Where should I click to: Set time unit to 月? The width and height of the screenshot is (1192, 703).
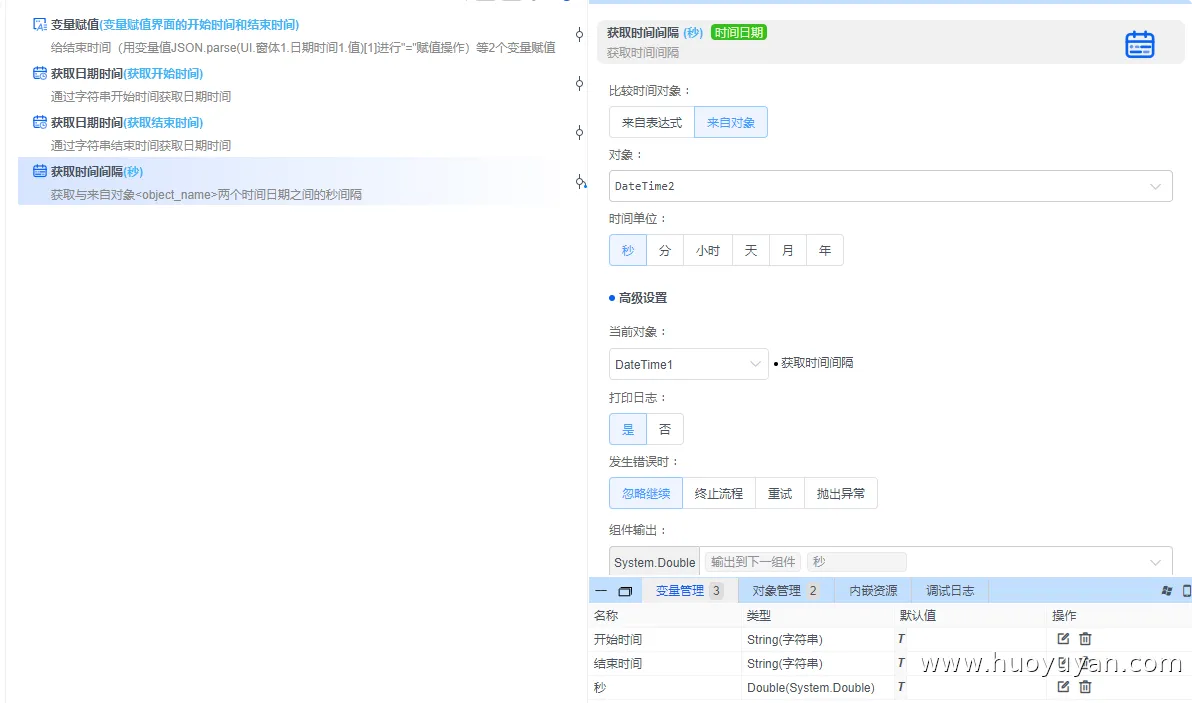(788, 250)
